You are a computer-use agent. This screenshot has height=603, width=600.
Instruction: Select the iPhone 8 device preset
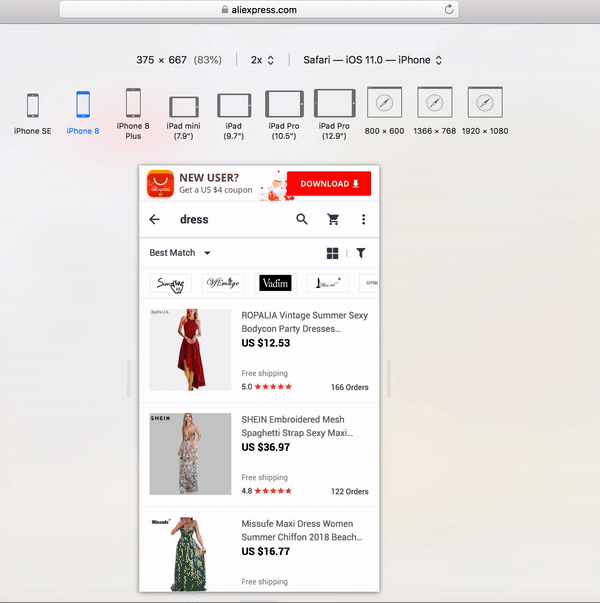point(83,114)
